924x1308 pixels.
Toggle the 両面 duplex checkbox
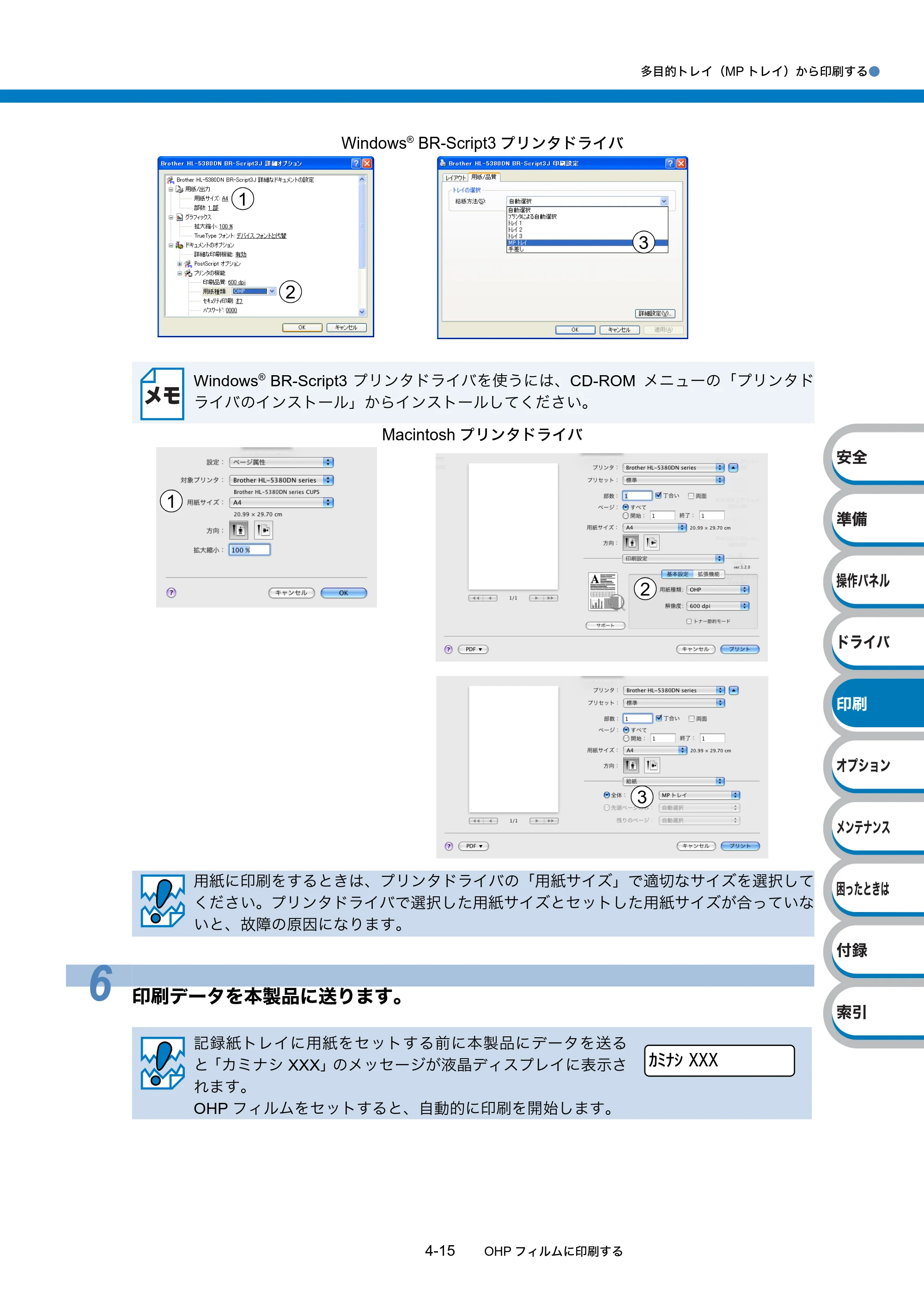691,496
